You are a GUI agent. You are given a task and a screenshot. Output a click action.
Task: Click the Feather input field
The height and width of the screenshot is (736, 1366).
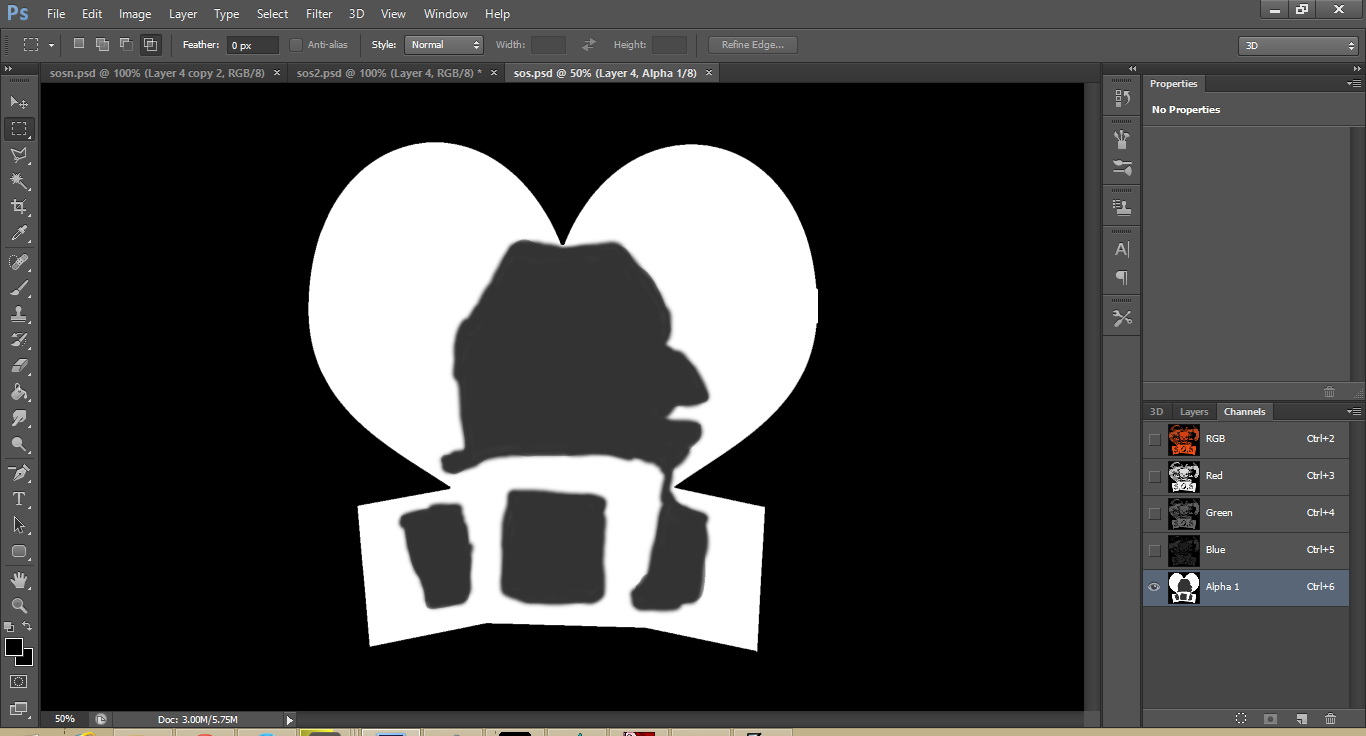(253, 45)
